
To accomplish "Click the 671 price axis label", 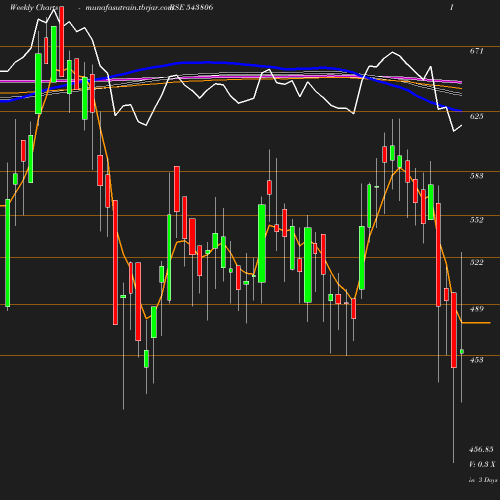I will [476, 51].
